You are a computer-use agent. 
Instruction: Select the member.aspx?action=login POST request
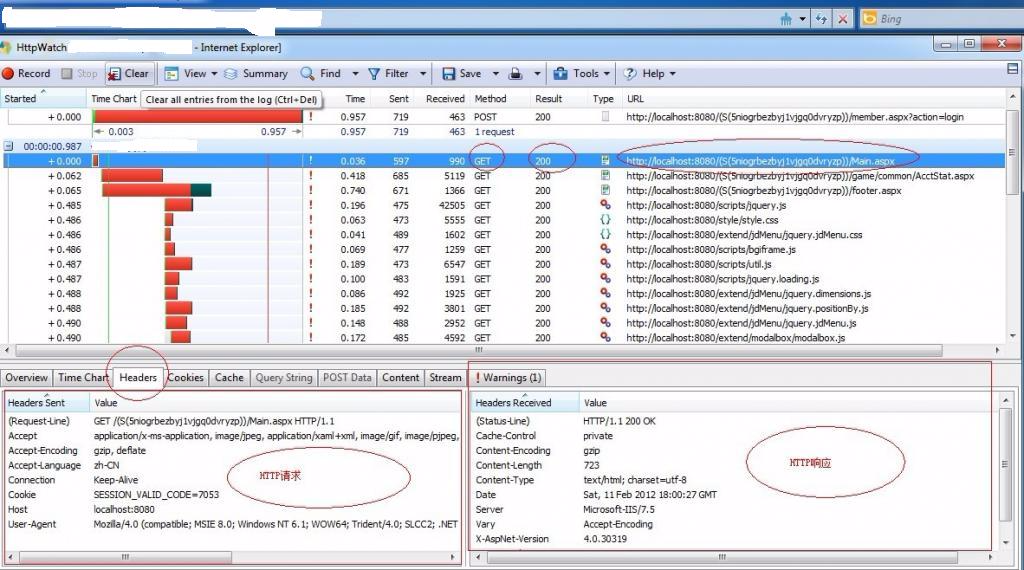point(503,117)
